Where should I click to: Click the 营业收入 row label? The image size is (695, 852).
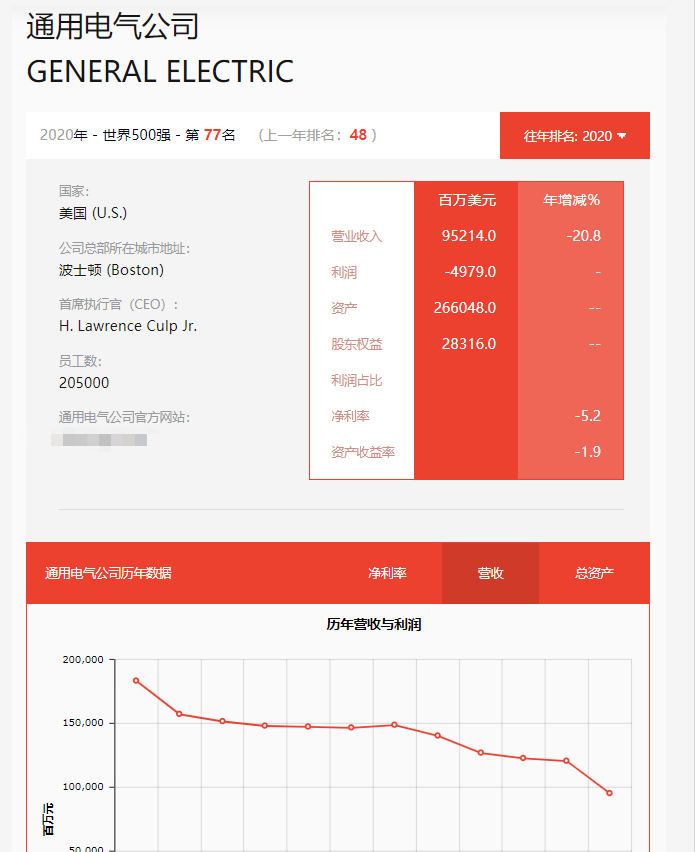tap(356, 236)
